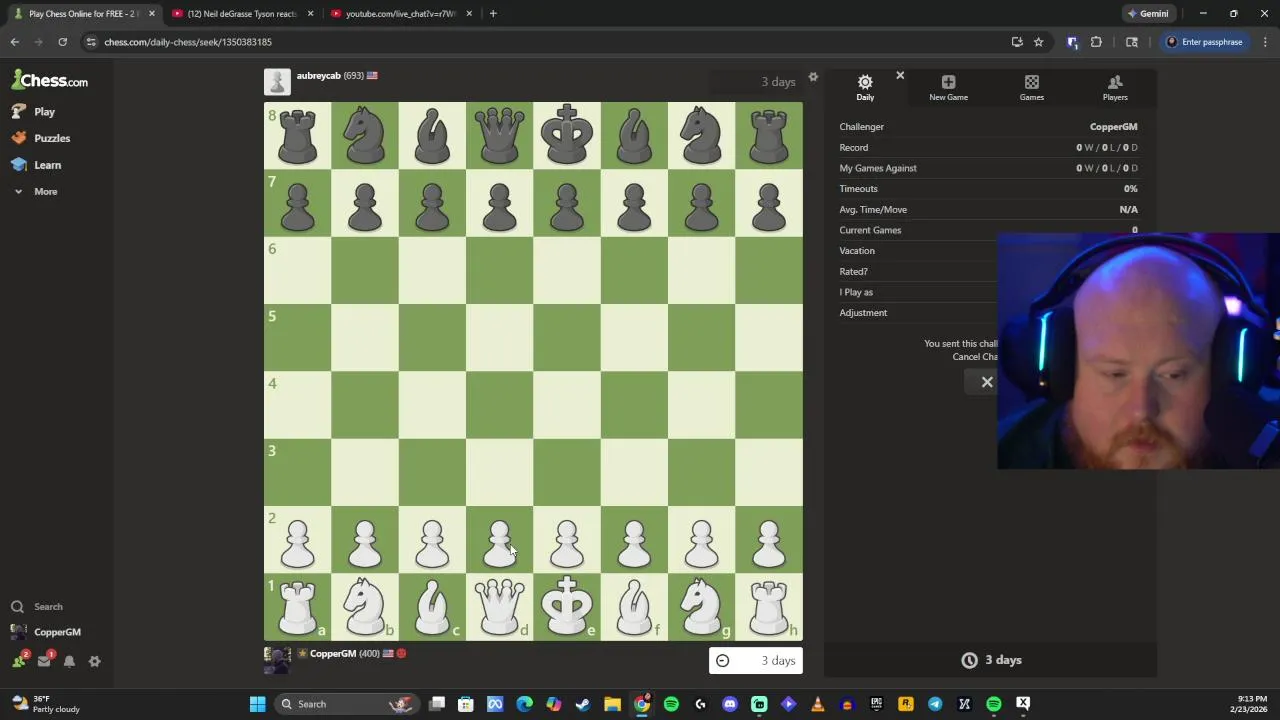This screenshot has height=720, width=1280.
Task: Switch to the New Game tab
Action: 948,87
